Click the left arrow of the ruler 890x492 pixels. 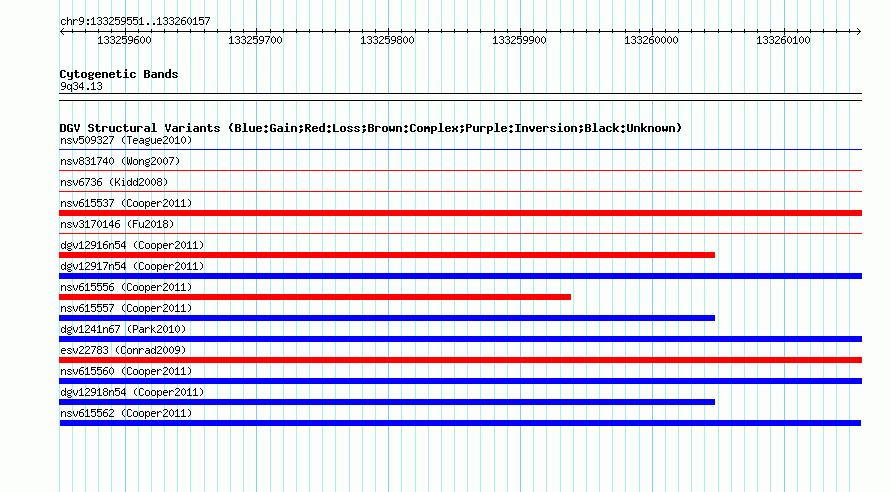click(x=62, y=32)
